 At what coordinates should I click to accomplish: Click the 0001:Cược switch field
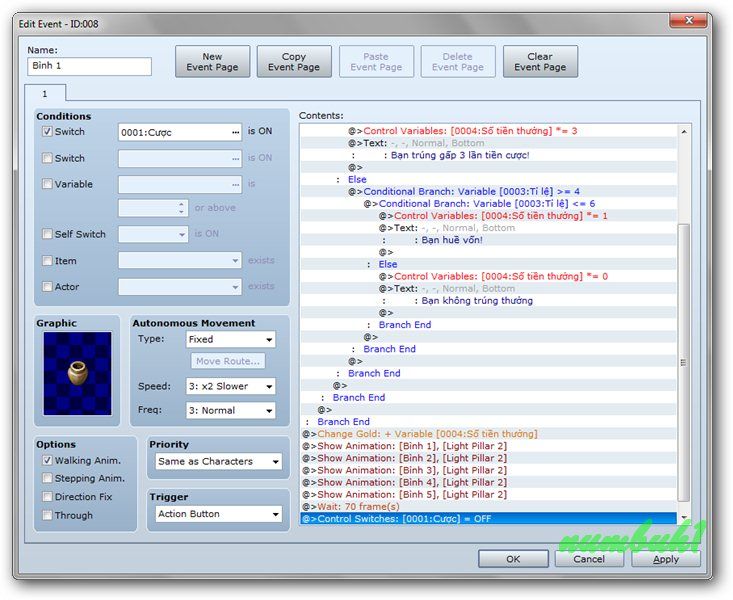click(180, 133)
